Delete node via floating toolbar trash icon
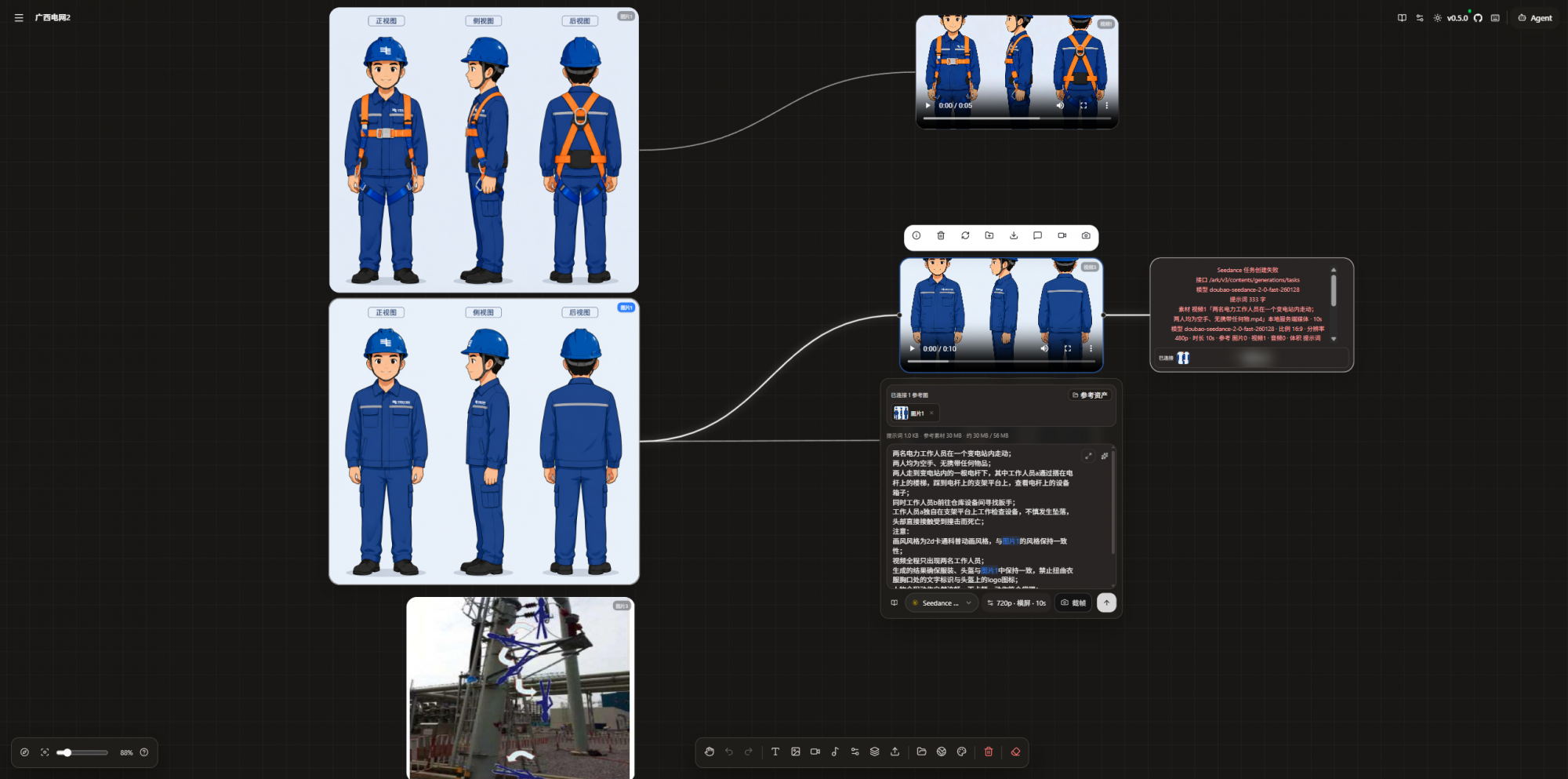The image size is (1568, 779). click(x=941, y=235)
